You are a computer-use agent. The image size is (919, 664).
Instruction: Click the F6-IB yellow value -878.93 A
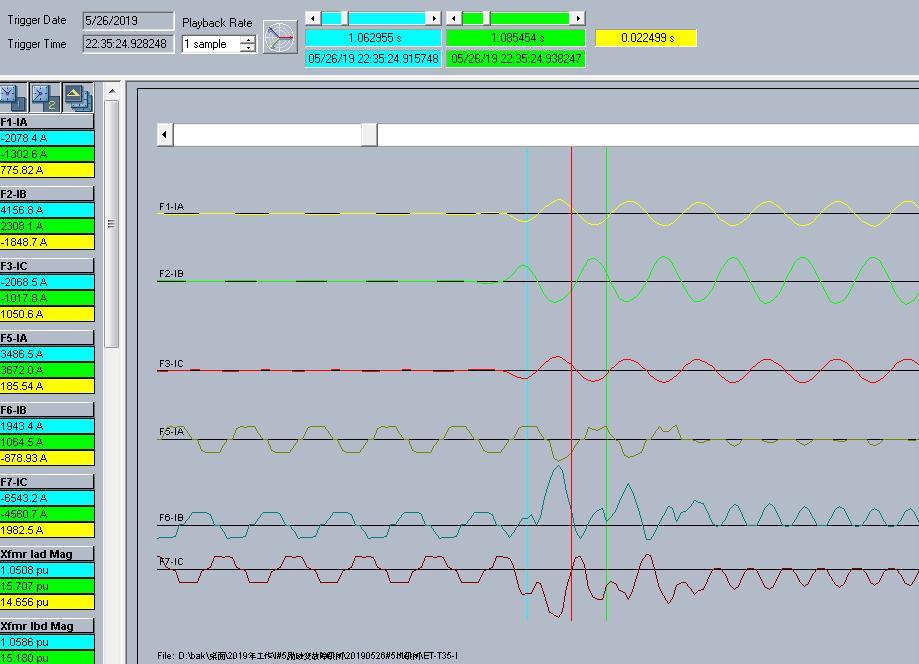[x=47, y=459]
